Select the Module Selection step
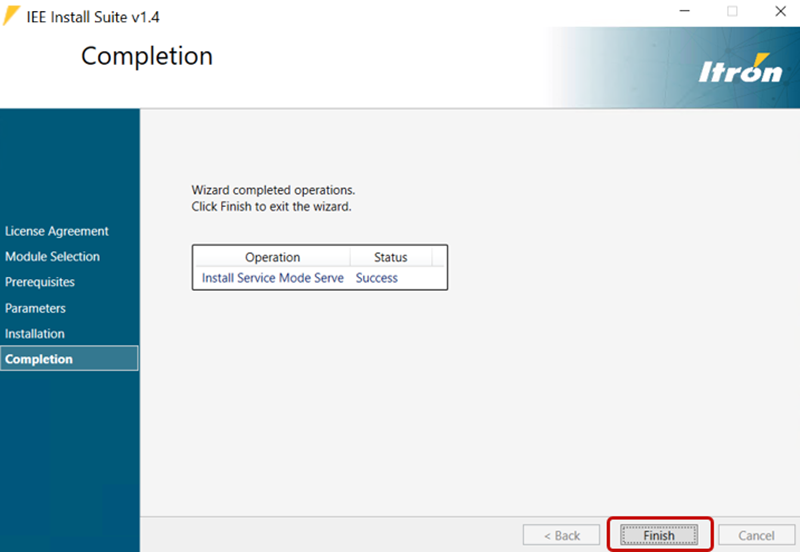The height and width of the screenshot is (552, 800). coord(52,257)
